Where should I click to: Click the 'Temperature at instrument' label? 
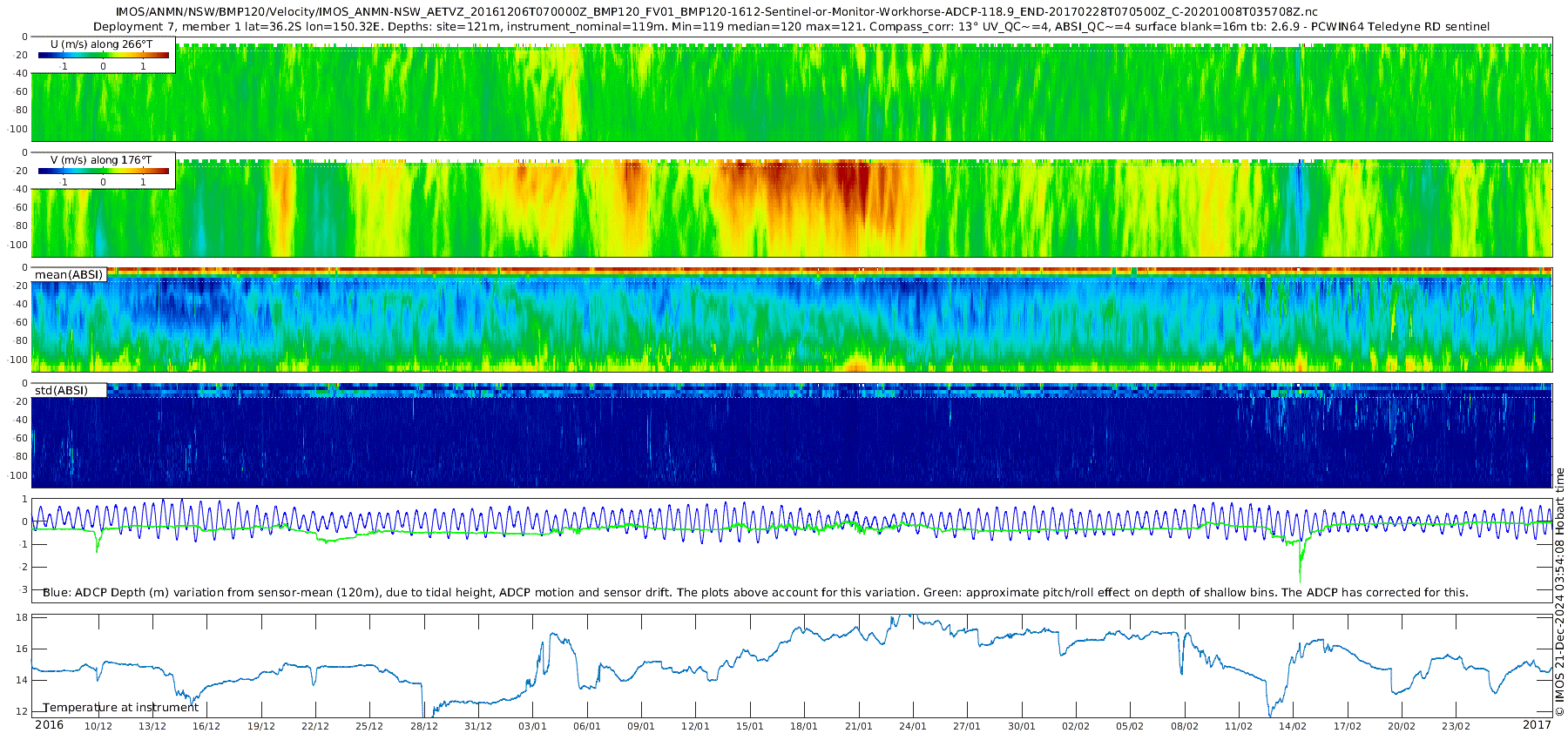tap(120, 708)
